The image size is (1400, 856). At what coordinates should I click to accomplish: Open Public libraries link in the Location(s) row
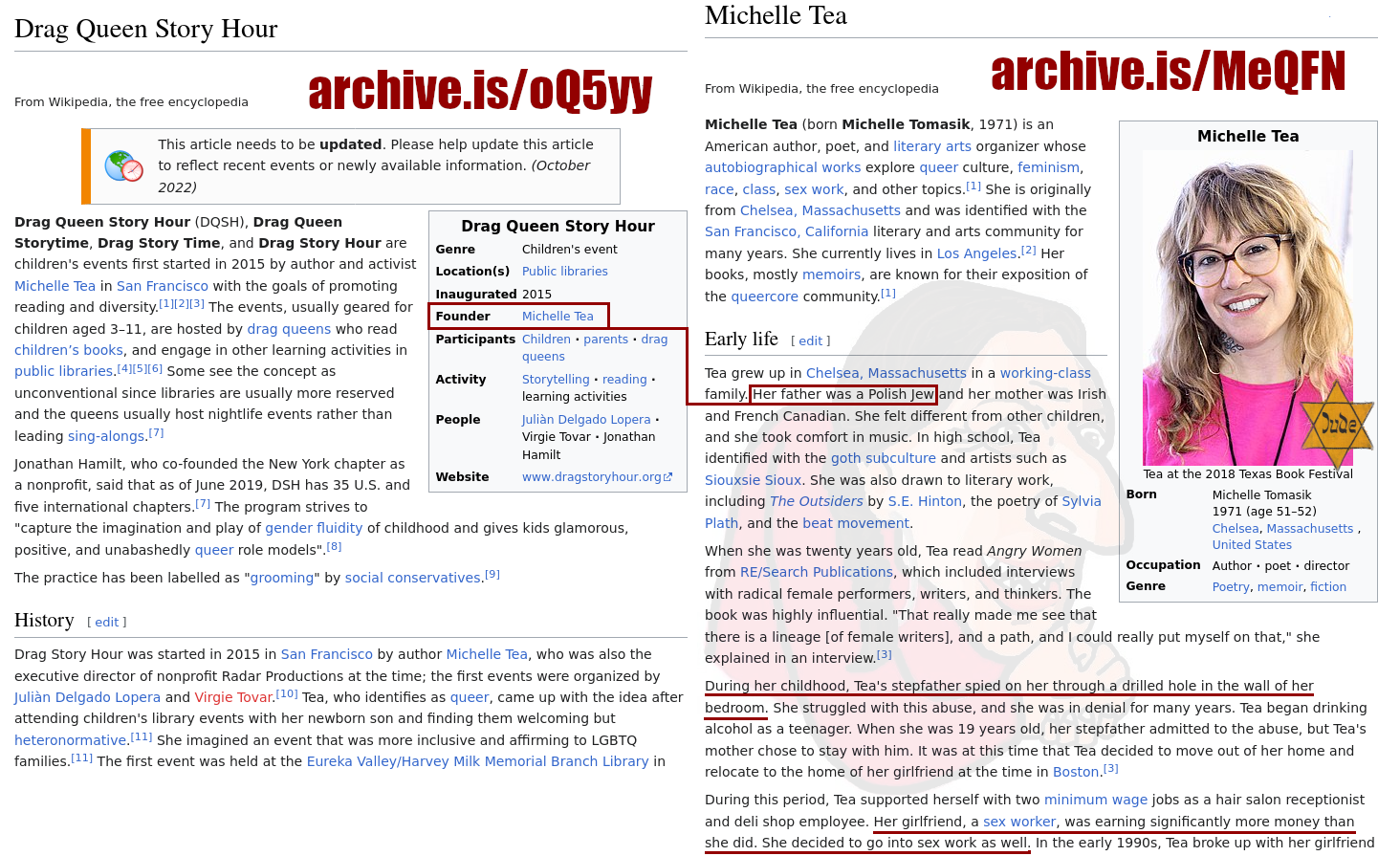click(565, 272)
